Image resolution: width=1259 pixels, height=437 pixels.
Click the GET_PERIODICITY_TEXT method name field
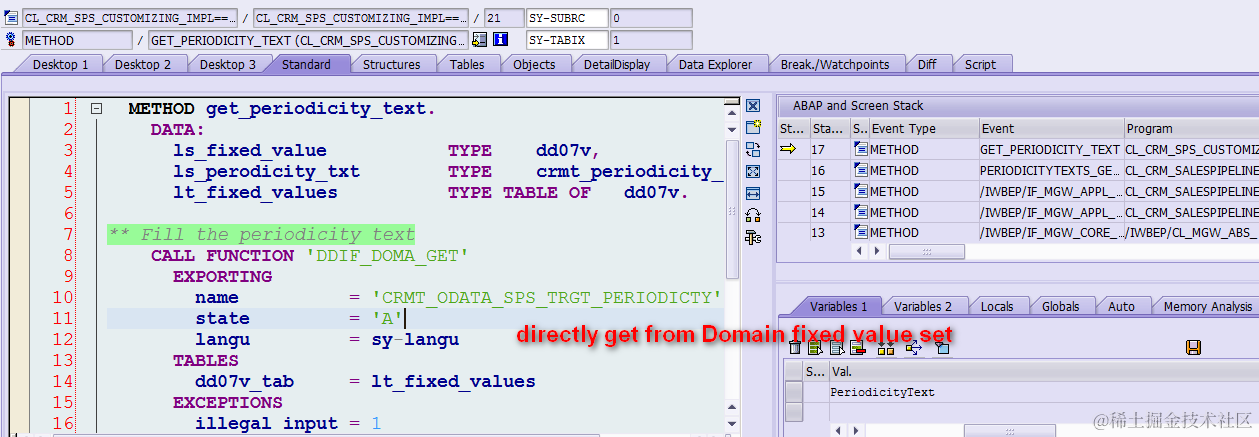coord(307,40)
